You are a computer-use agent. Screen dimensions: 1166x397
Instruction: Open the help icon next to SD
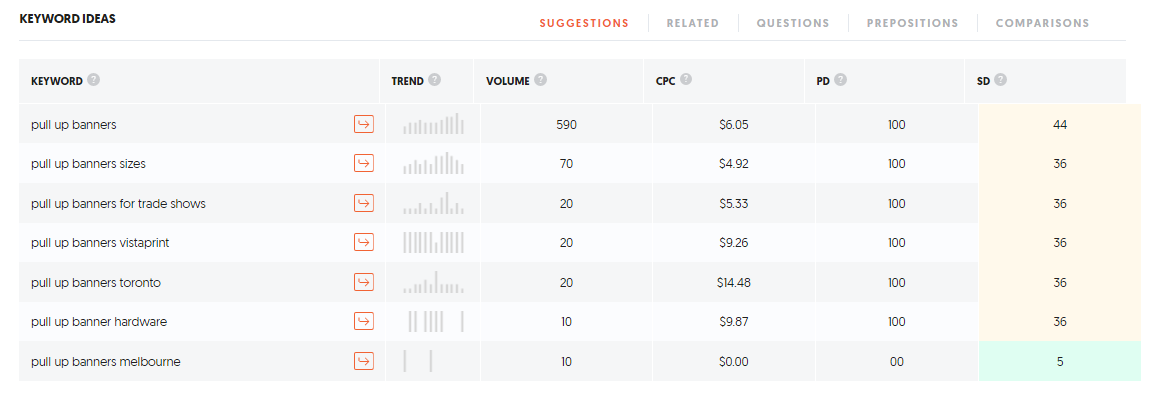(1000, 80)
